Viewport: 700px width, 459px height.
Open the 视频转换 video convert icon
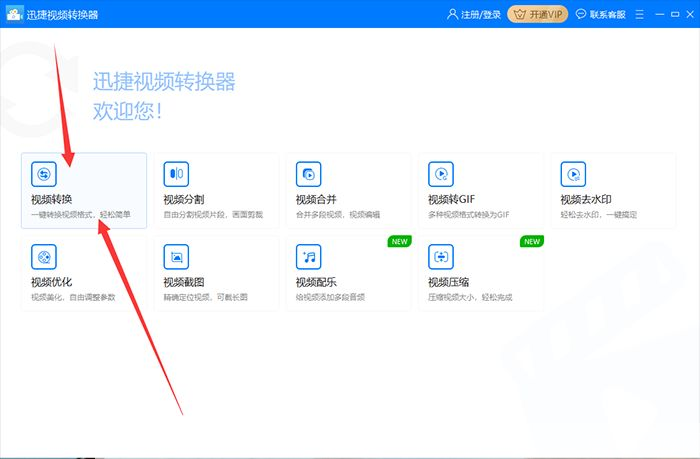click(x=44, y=174)
